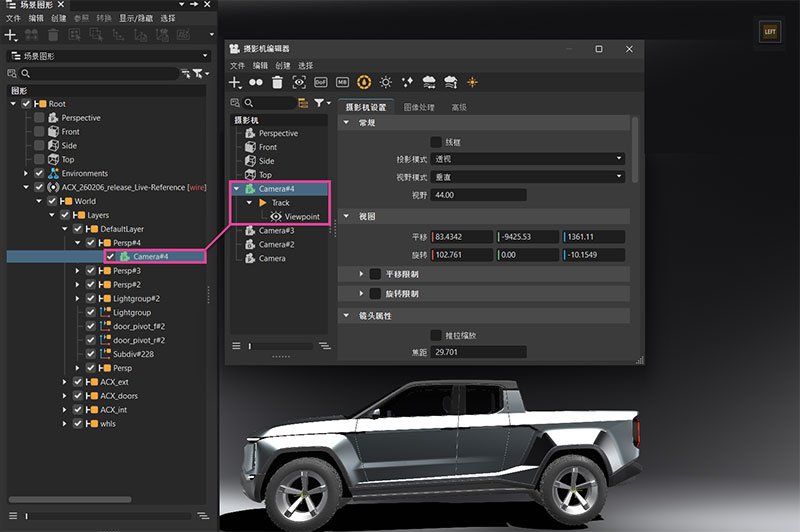Screen dimensions: 800x532
Task: Collapse Camera#4 in the camera list
Action: point(236,189)
